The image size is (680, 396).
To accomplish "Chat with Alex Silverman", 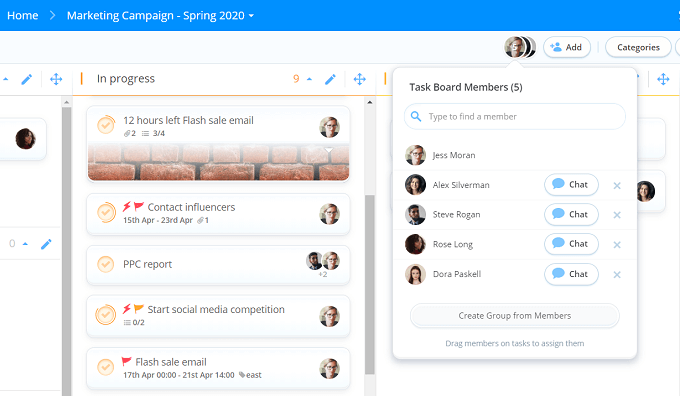I will (x=571, y=185).
